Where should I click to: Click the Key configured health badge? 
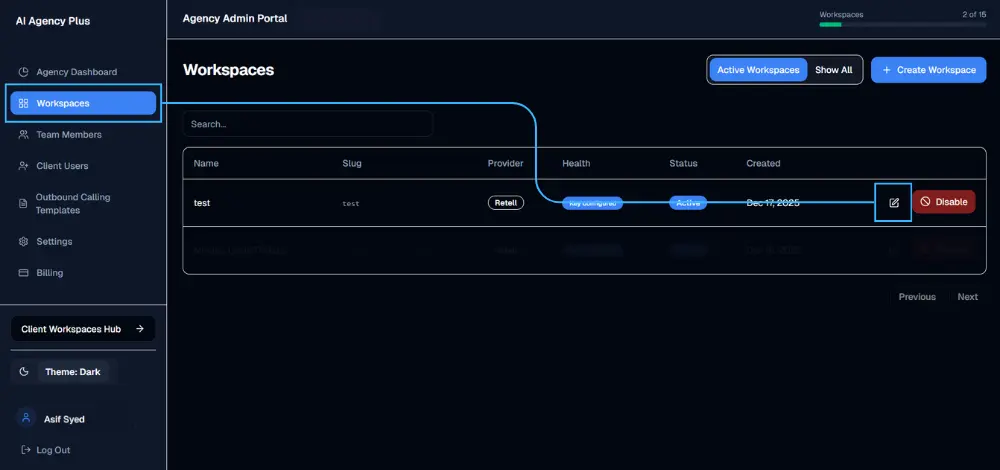[x=592, y=203]
